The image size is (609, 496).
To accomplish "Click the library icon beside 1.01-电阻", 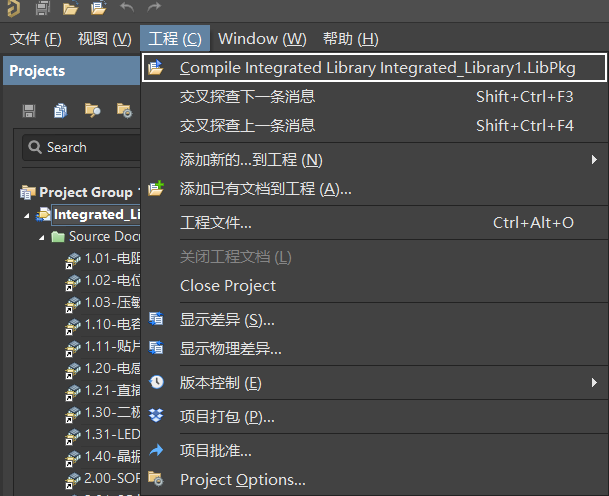I will point(73,260).
